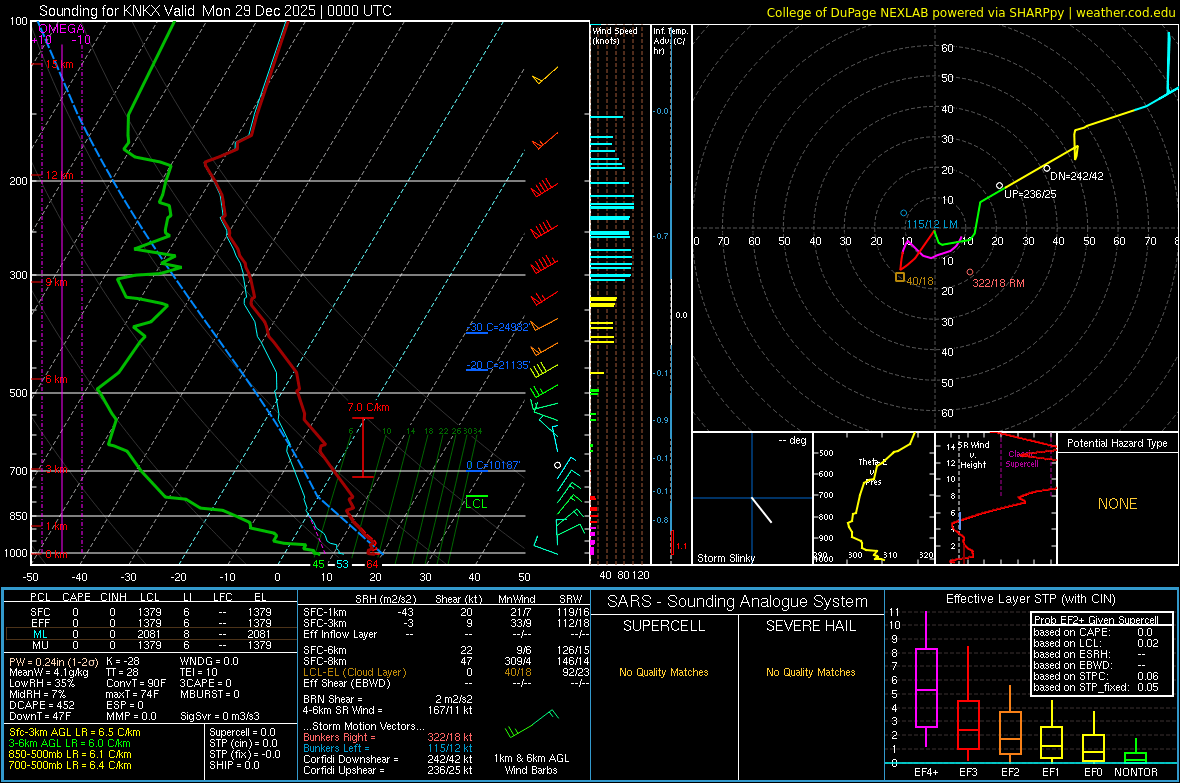Click Bunkers Left = 115/12 kt

[388, 748]
